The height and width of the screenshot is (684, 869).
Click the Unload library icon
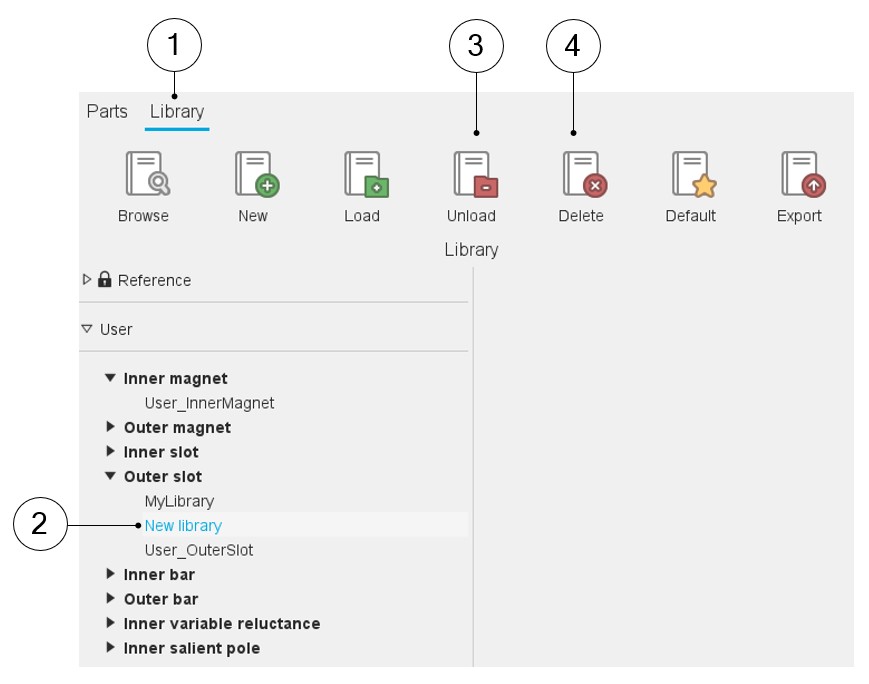point(474,175)
